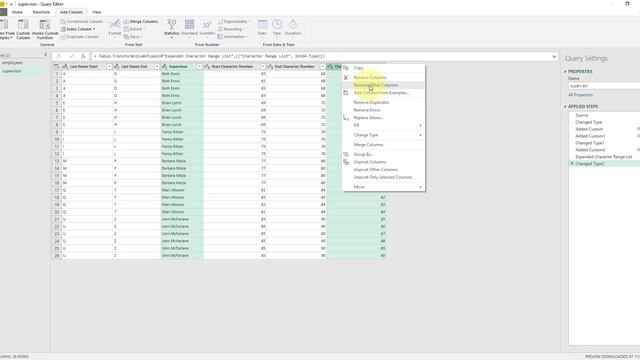Open Supervisor column filter dropdown
This screenshot has height=360, width=640.
point(200,67)
